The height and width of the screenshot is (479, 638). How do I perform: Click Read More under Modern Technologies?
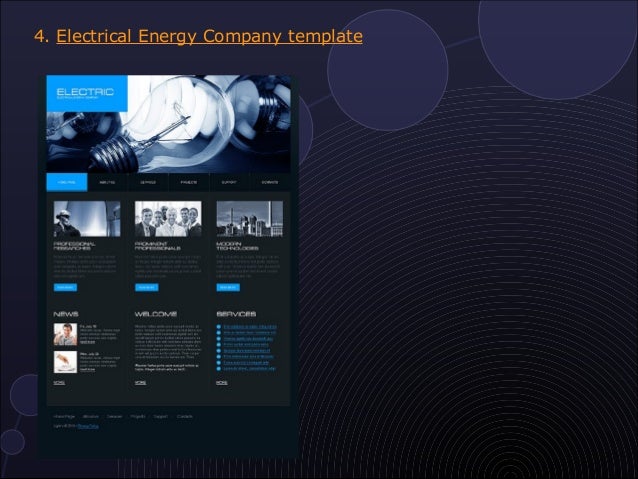pyautogui.click(x=228, y=287)
